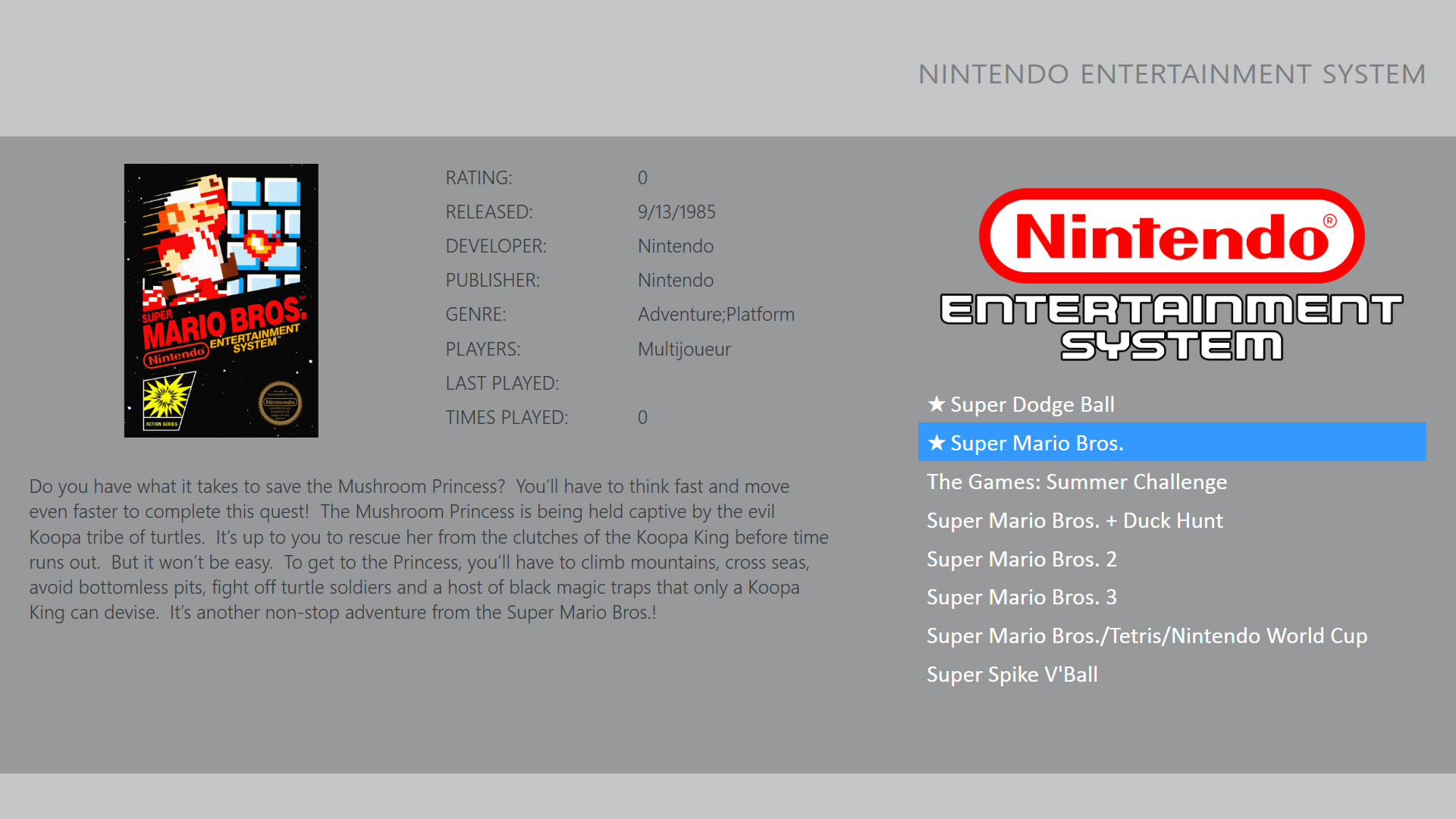
Task: Click the favorite star beside Super Mario Bros.
Action: tap(937, 443)
